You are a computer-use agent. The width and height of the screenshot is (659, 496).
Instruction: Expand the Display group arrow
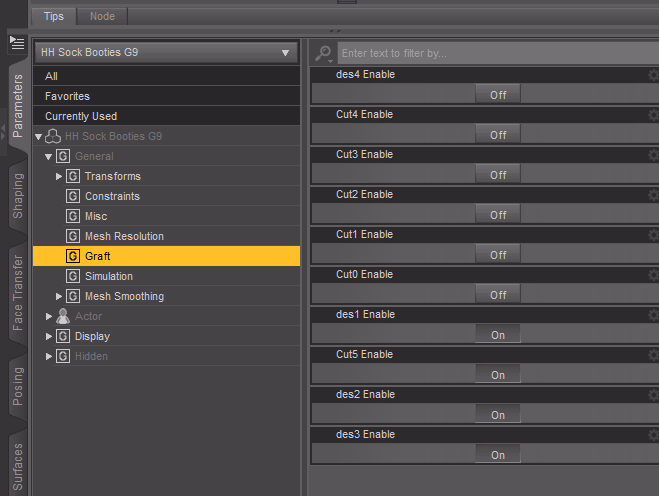(x=49, y=336)
